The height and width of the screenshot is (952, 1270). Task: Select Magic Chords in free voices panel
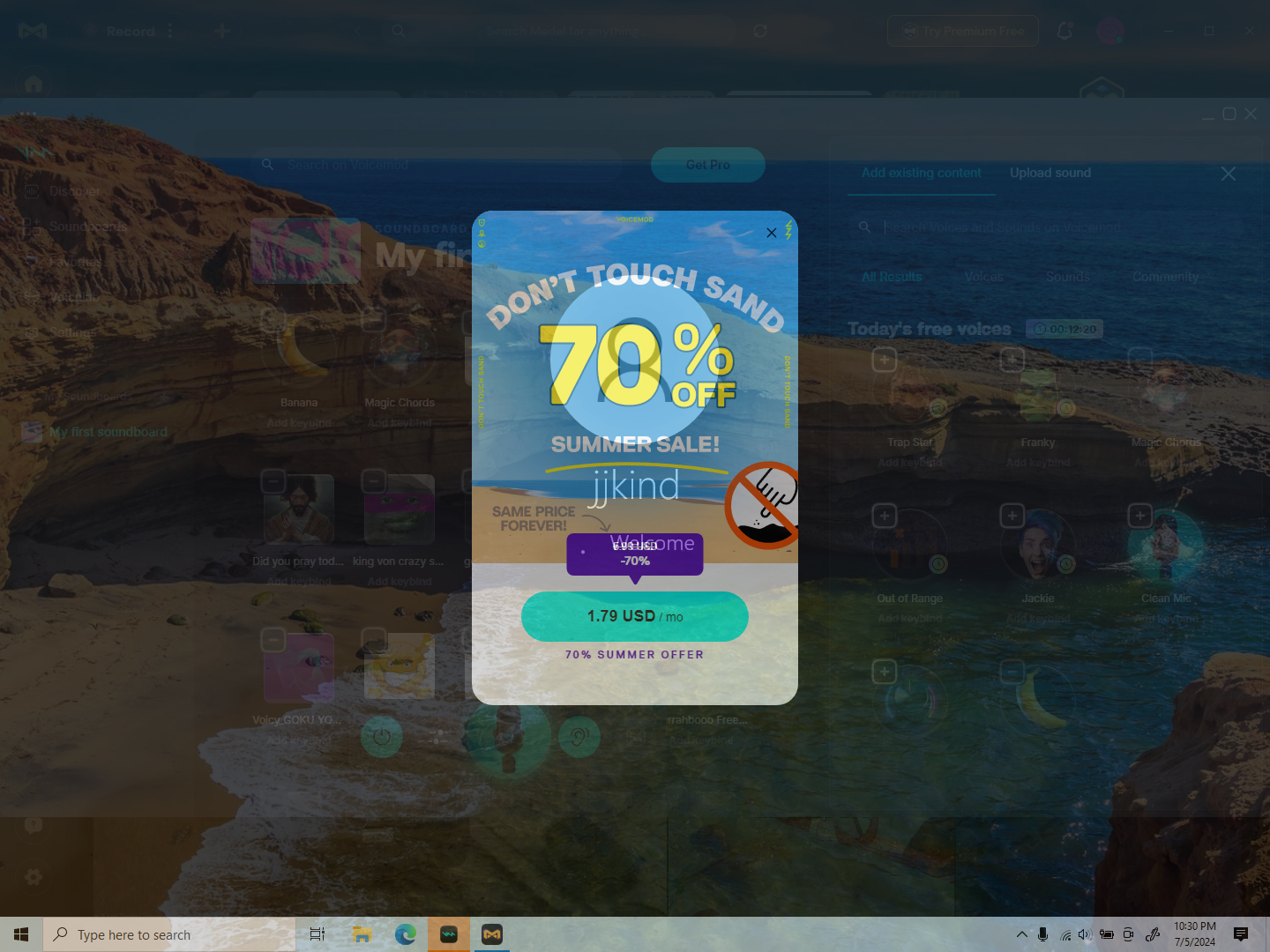coord(1166,390)
